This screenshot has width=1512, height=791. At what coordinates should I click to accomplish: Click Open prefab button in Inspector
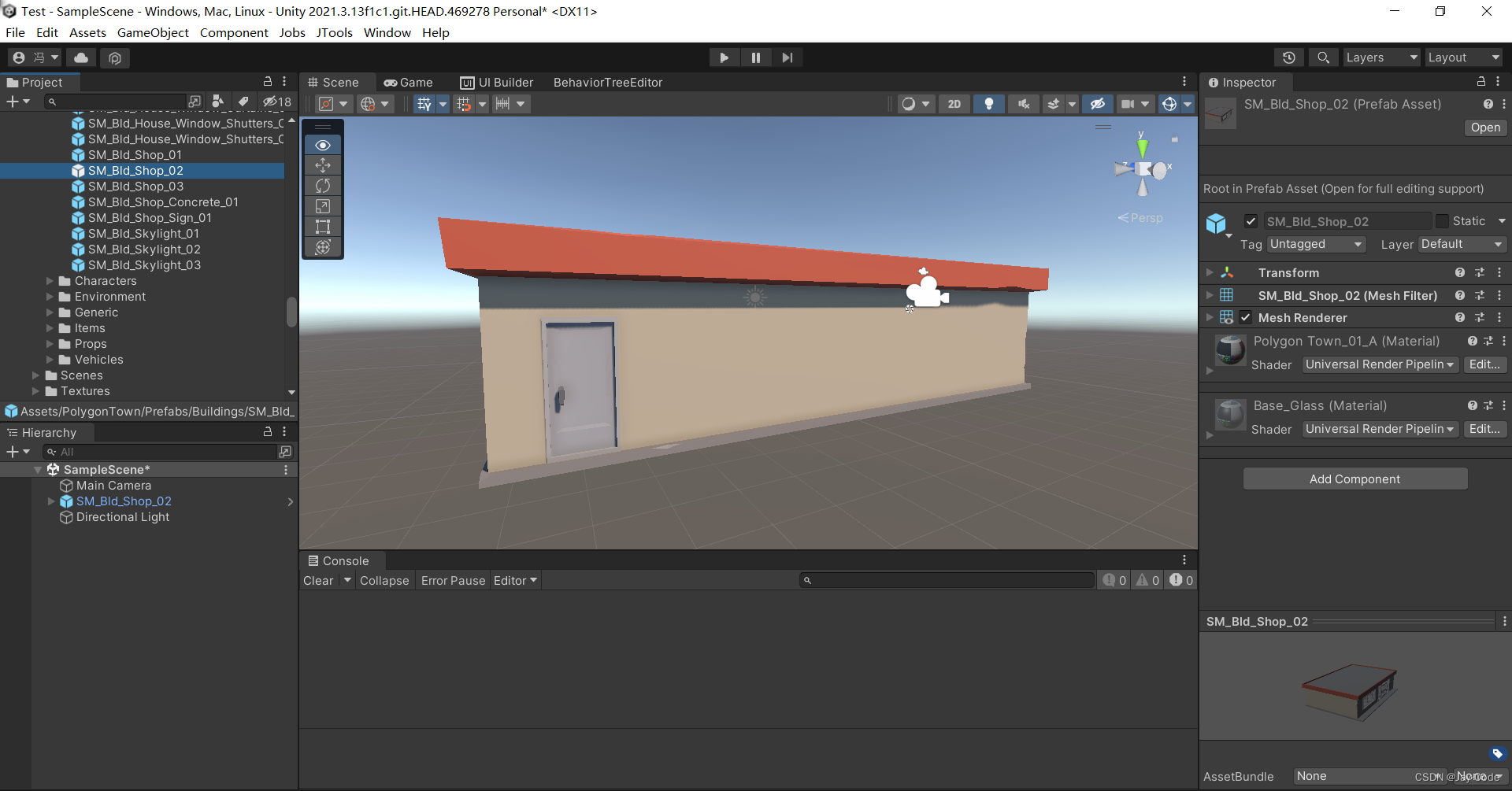(x=1485, y=128)
